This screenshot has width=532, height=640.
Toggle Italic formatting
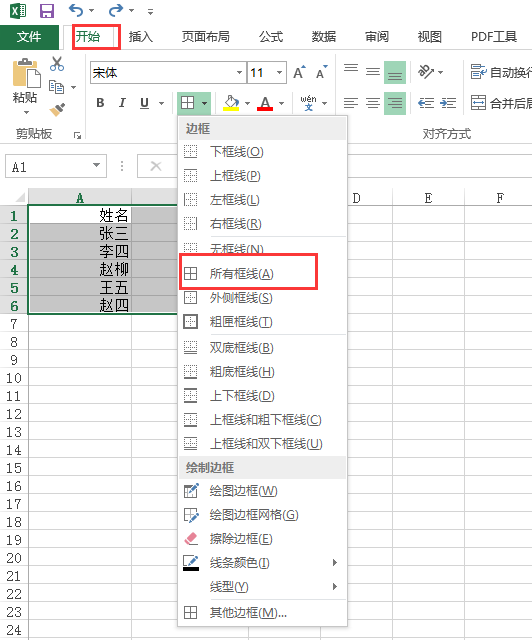[122, 103]
